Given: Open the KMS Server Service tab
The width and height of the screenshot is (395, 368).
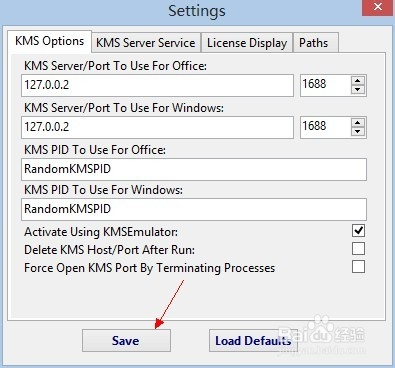Looking at the screenshot, I should pyautogui.click(x=146, y=43).
